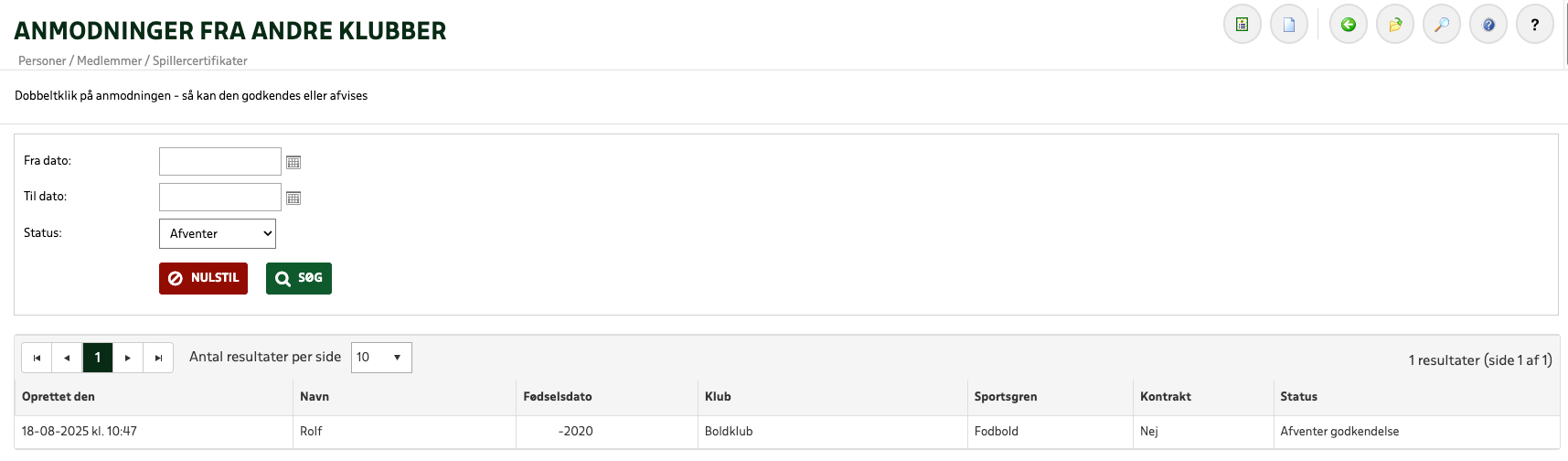Click the magnifying glass search icon
Viewport: 1568px width, 461px height.
(x=1441, y=25)
